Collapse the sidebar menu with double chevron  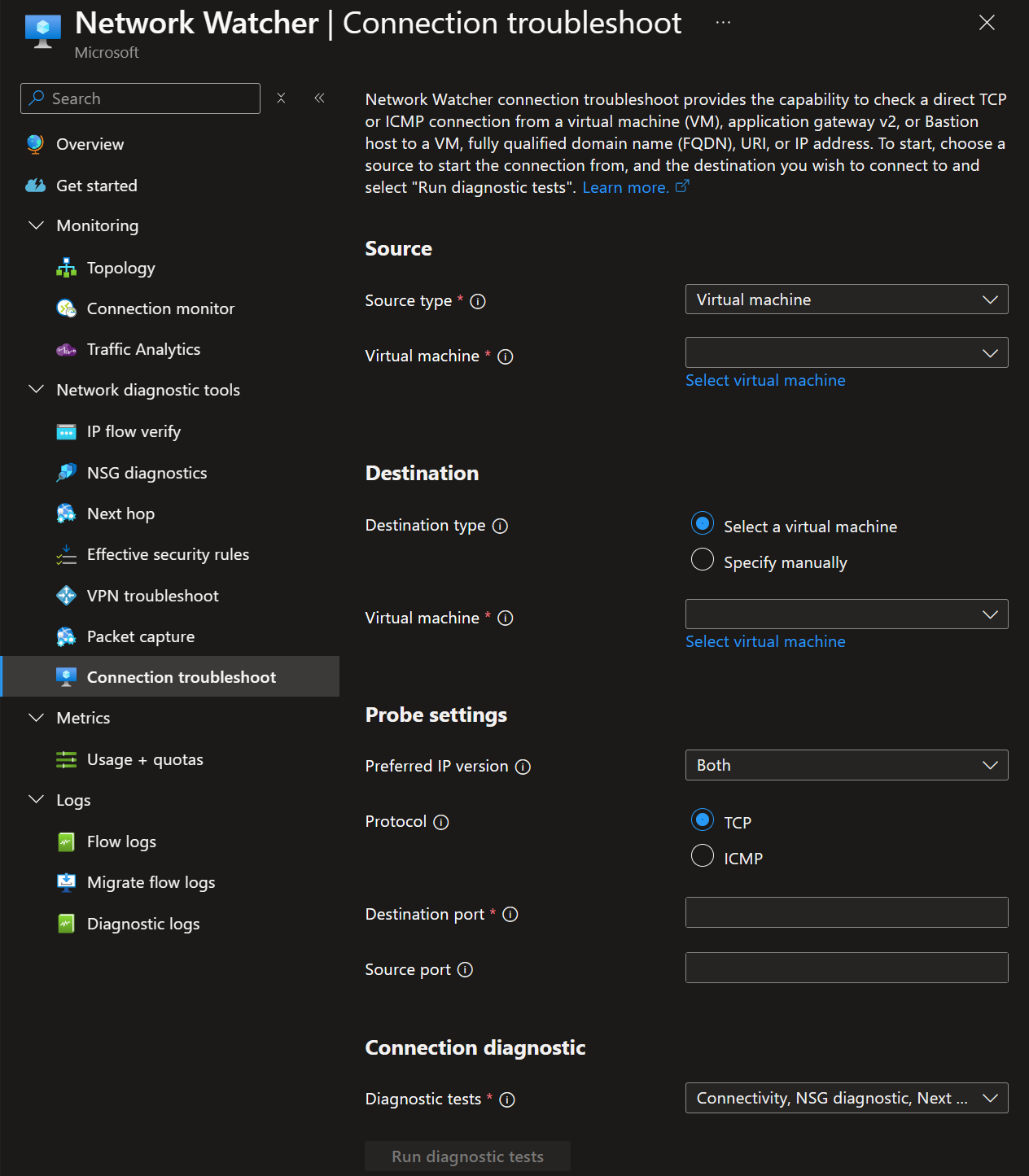[x=319, y=98]
